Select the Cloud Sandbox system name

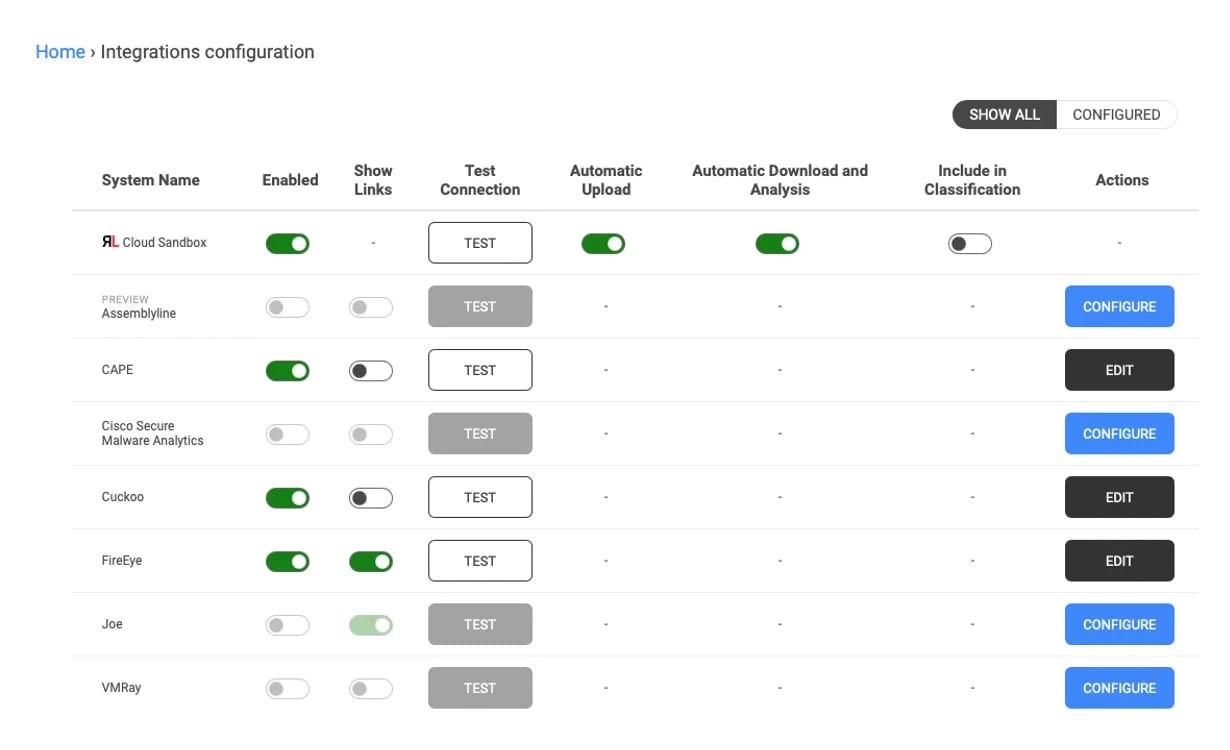(164, 242)
